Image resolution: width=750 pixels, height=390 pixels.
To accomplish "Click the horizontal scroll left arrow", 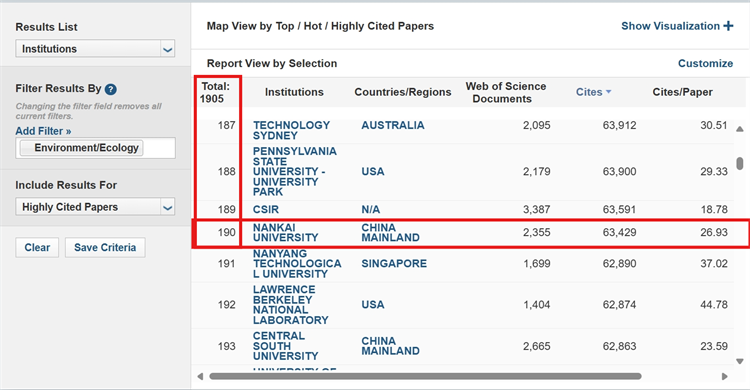I will tap(200, 377).
